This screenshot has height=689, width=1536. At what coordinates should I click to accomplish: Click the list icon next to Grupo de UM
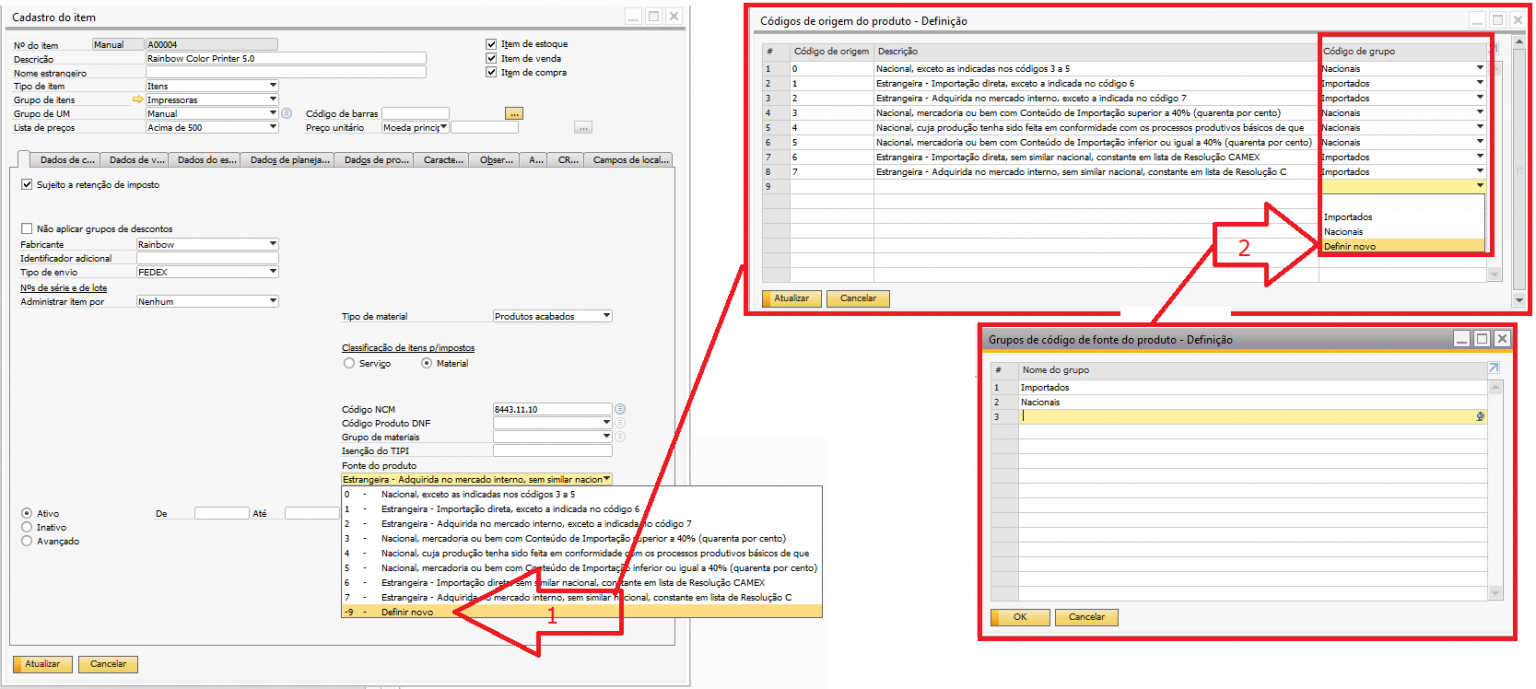(286, 114)
